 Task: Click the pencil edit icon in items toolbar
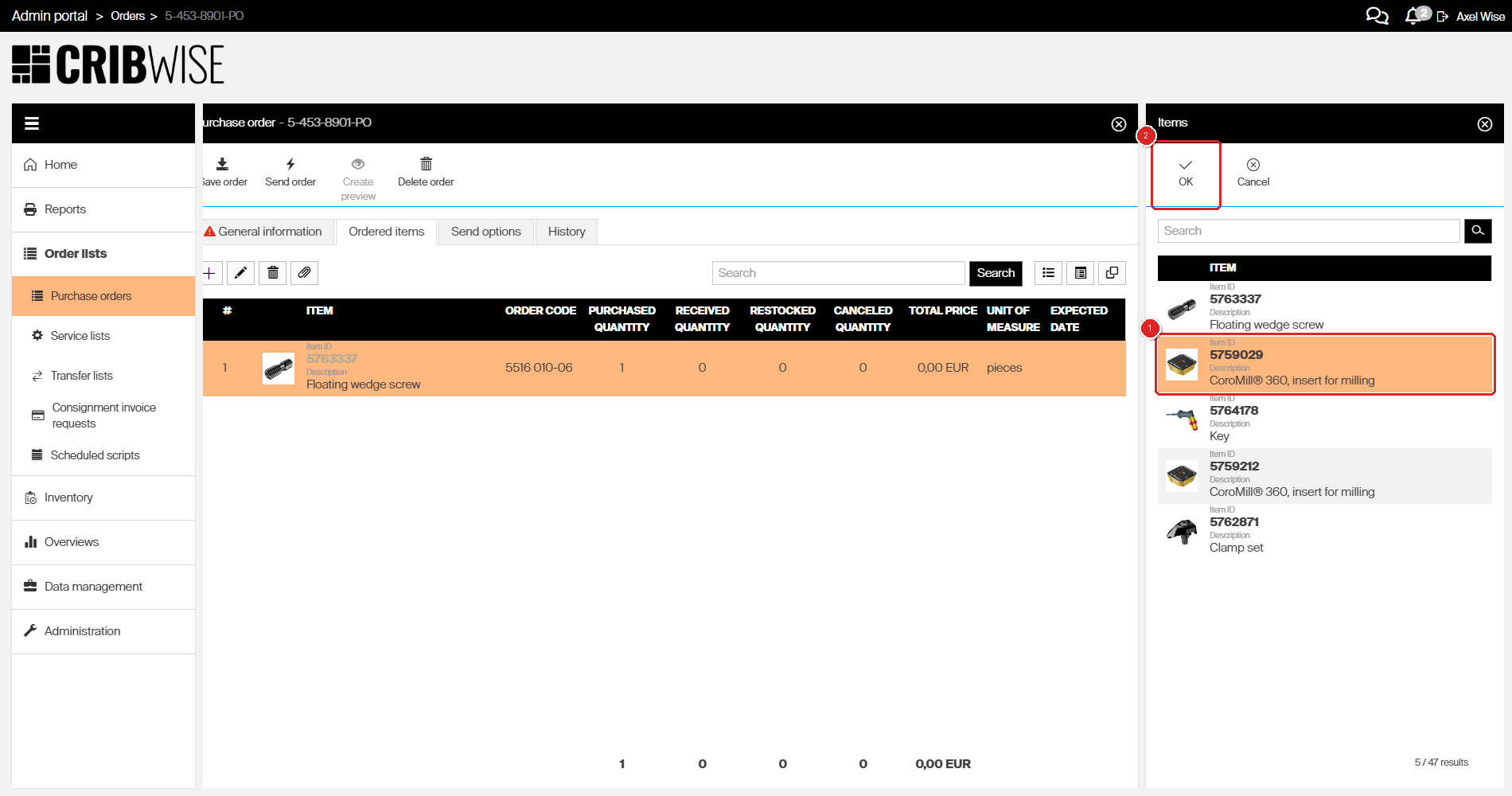point(240,273)
